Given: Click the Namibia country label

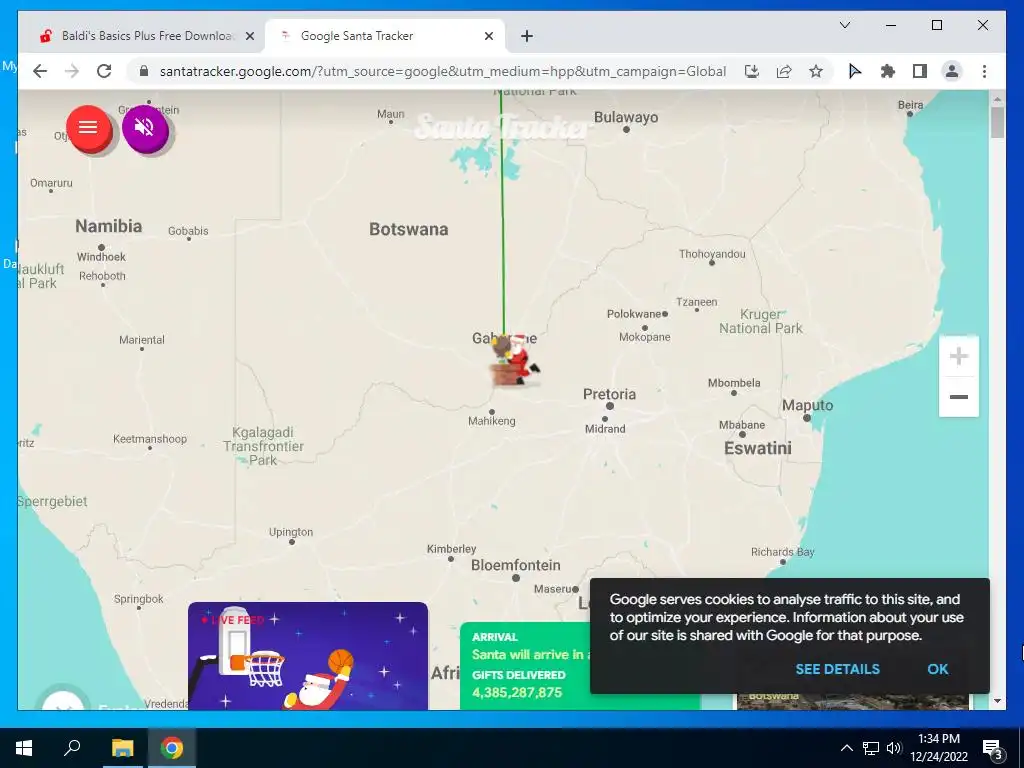Looking at the screenshot, I should (x=108, y=226).
